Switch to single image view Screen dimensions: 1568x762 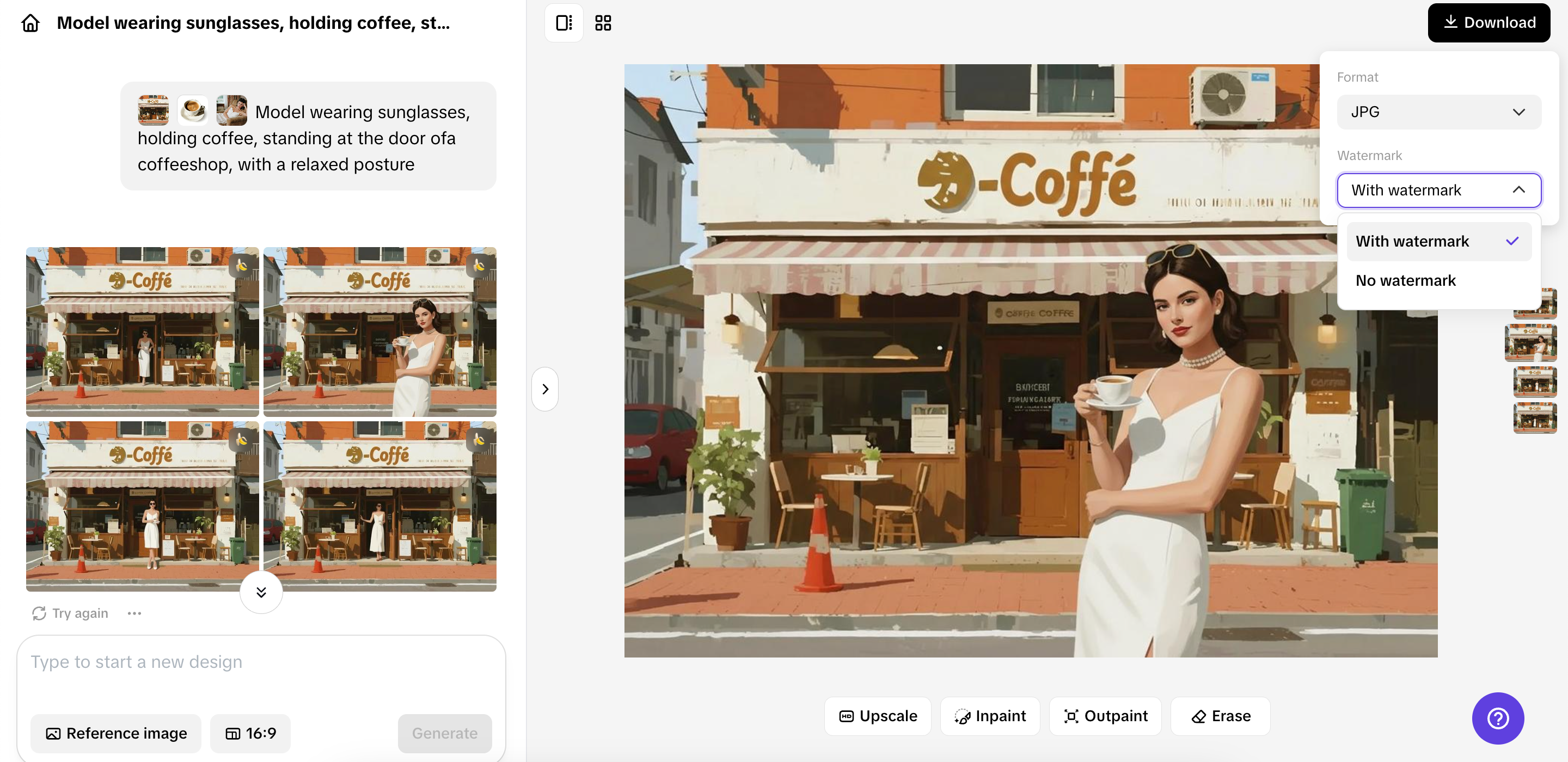click(x=563, y=22)
